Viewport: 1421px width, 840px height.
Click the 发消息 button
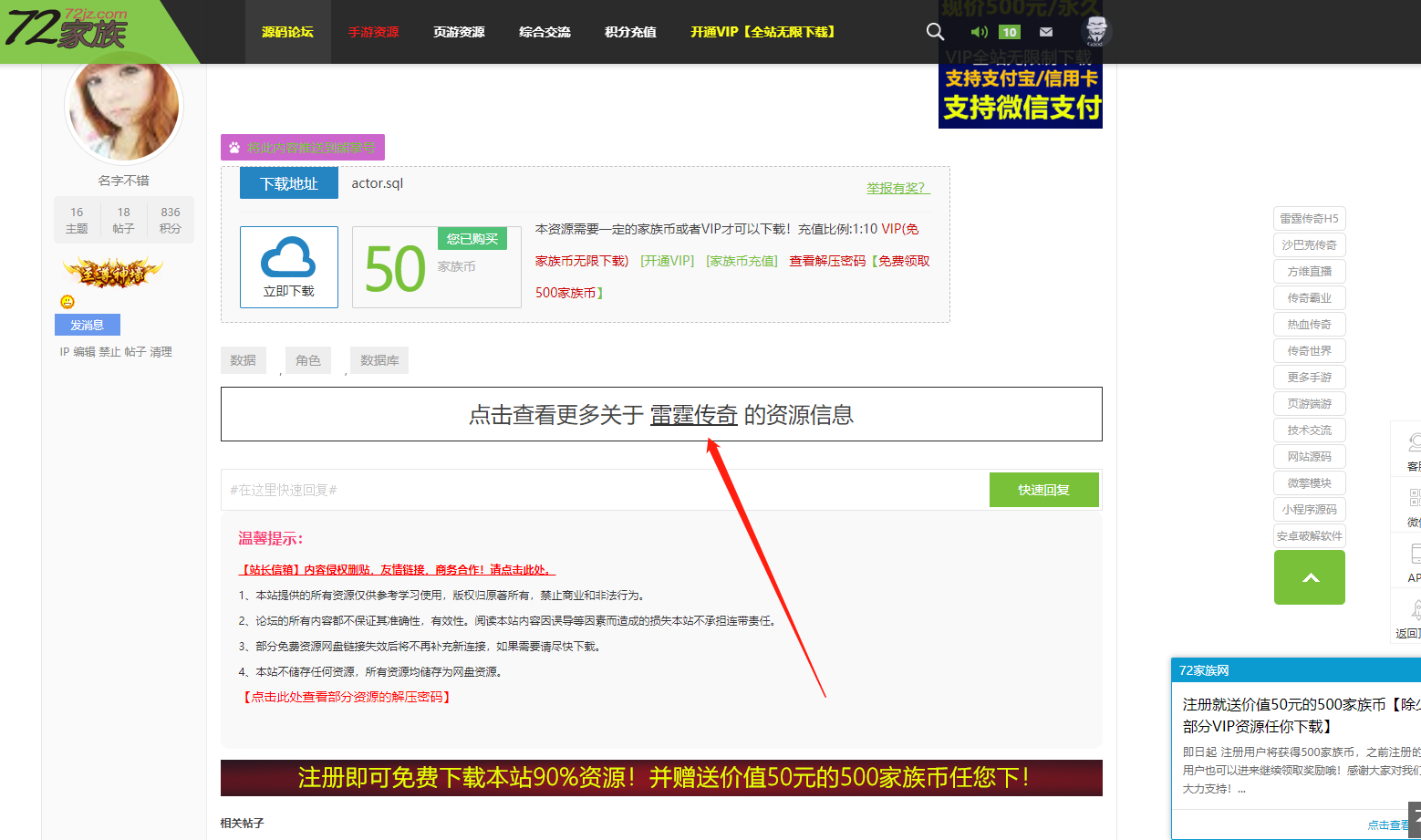pos(88,325)
